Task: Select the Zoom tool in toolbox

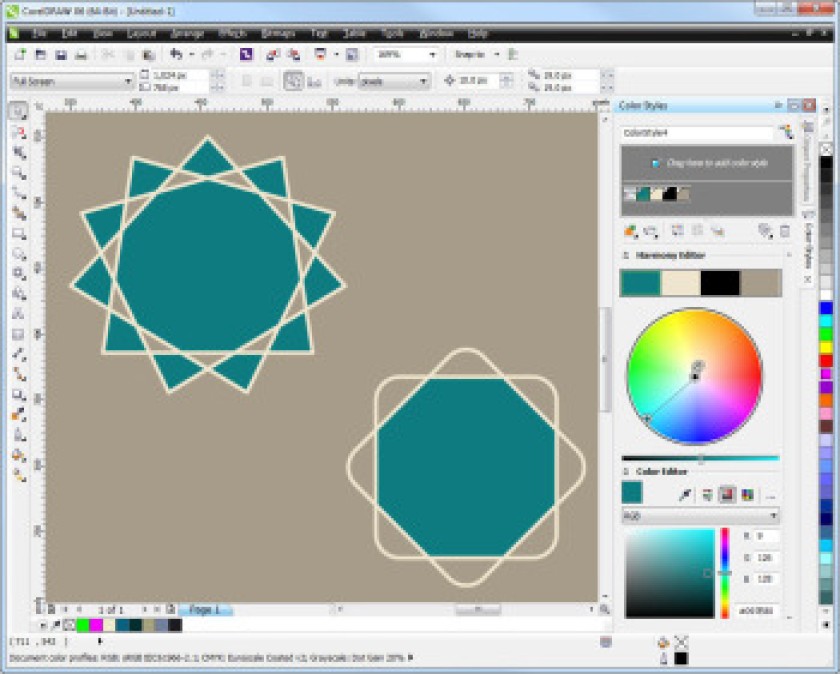Action: (19, 173)
